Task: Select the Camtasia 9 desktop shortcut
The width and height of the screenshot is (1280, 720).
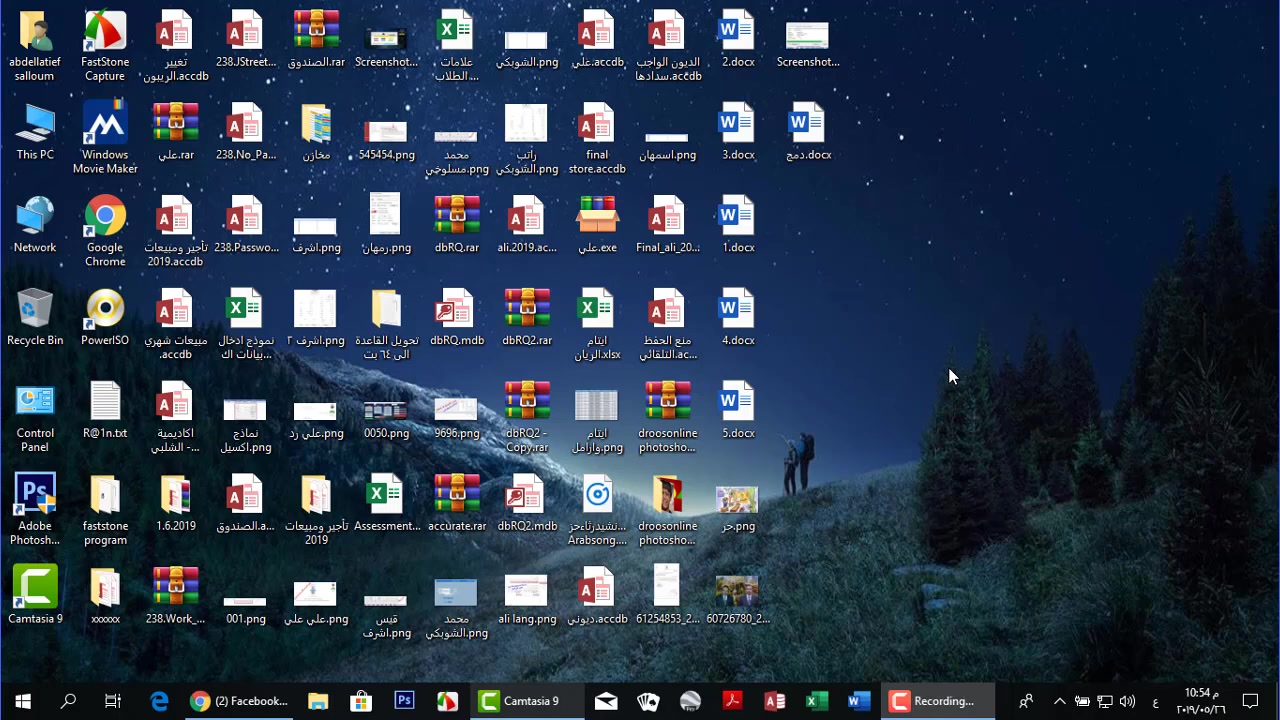Action: click(x=35, y=596)
